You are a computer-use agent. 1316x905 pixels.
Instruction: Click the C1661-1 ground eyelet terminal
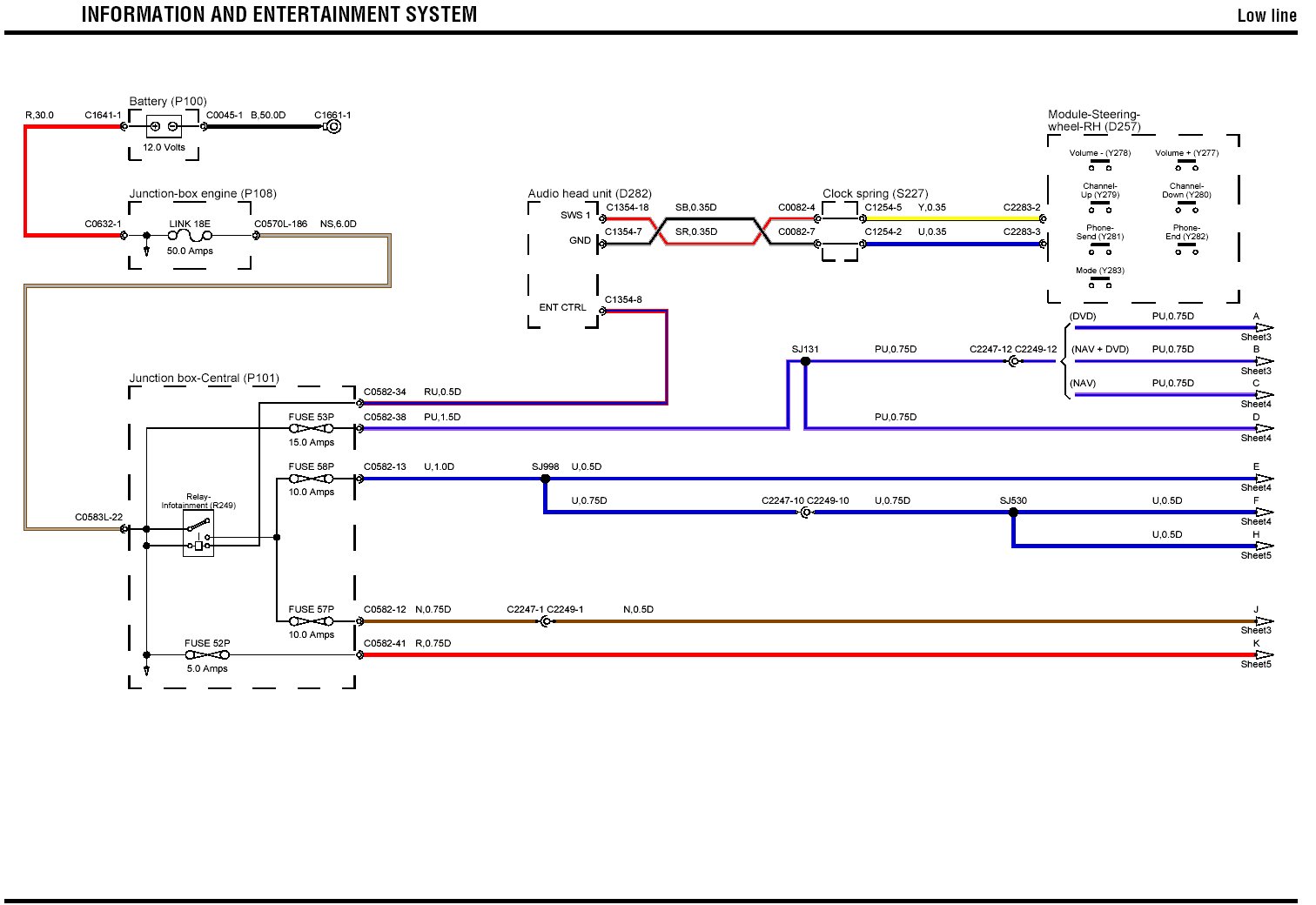pyautogui.click(x=332, y=126)
